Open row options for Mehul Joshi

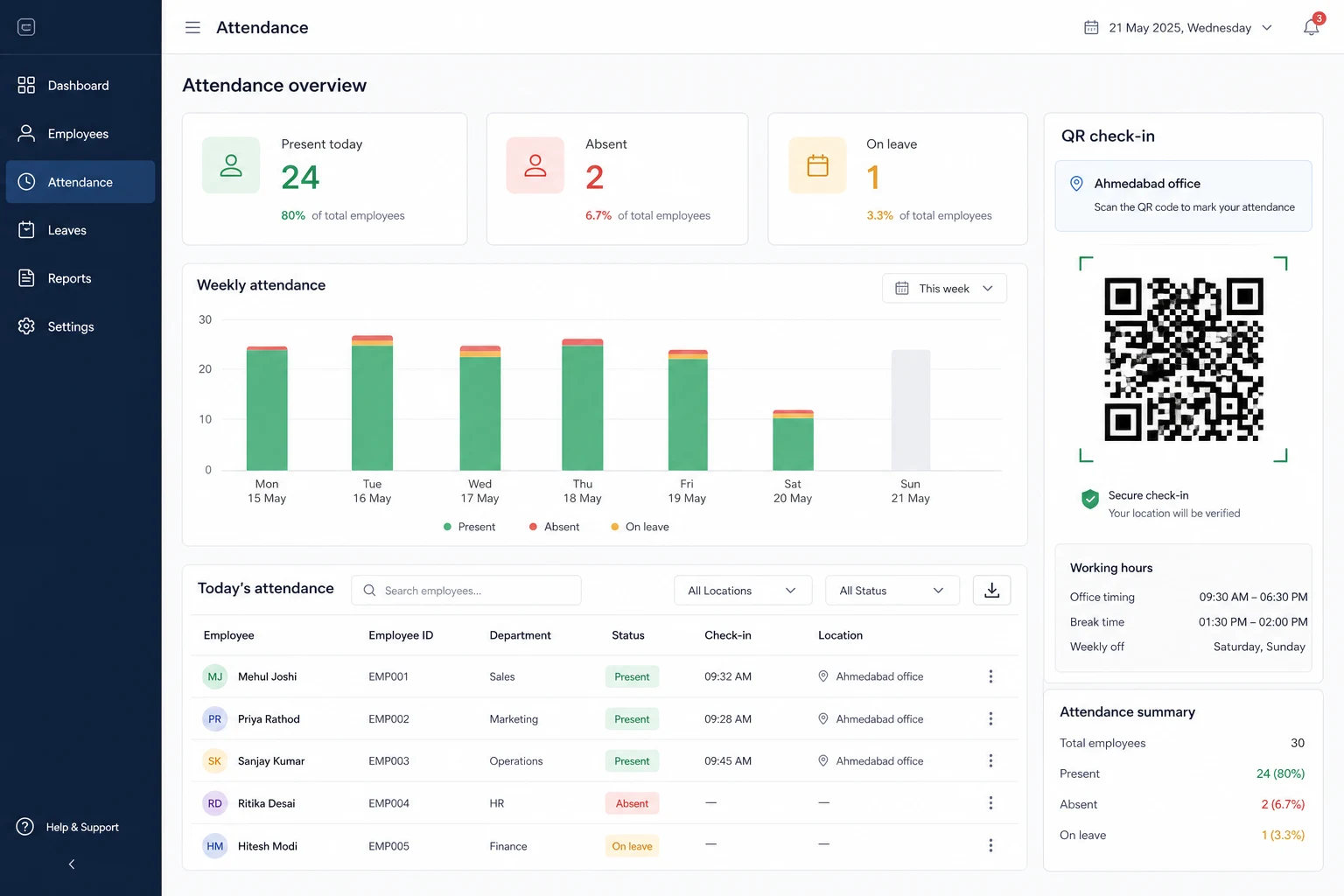pos(990,676)
